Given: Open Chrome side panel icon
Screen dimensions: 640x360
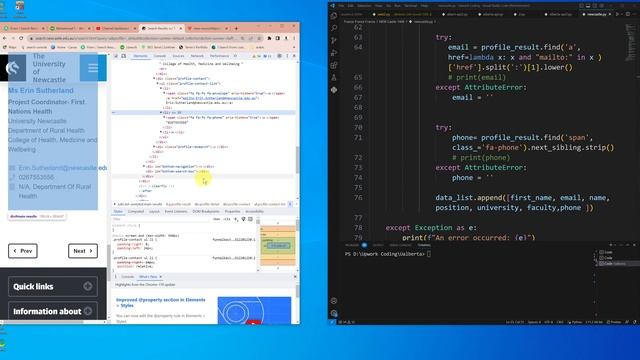Looking at the screenshot, I should [x=278, y=38].
